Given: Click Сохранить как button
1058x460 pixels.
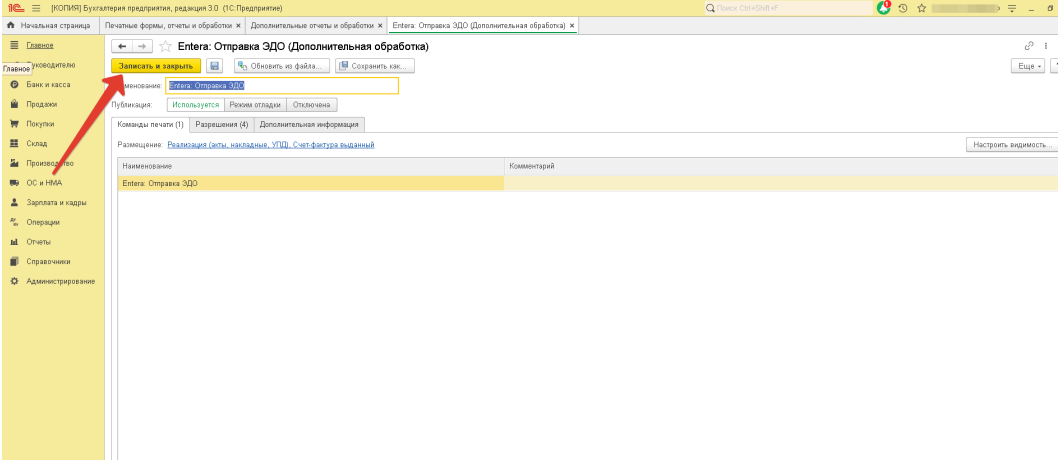Looking at the screenshot, I should (x=374, y=66).
